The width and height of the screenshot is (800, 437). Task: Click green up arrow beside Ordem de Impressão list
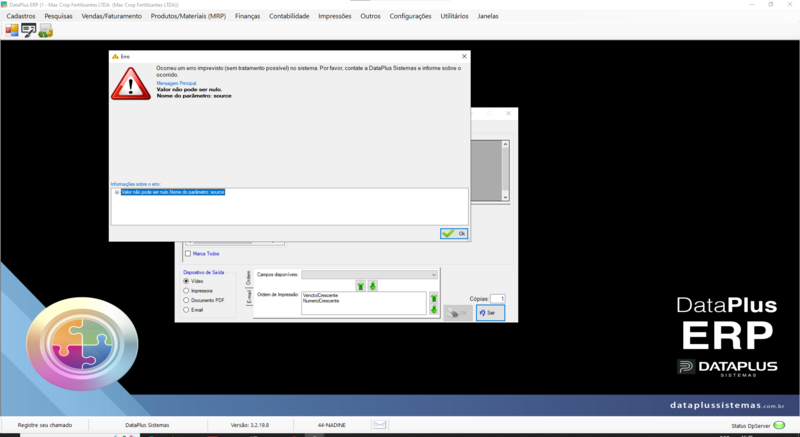click(434, 298)
